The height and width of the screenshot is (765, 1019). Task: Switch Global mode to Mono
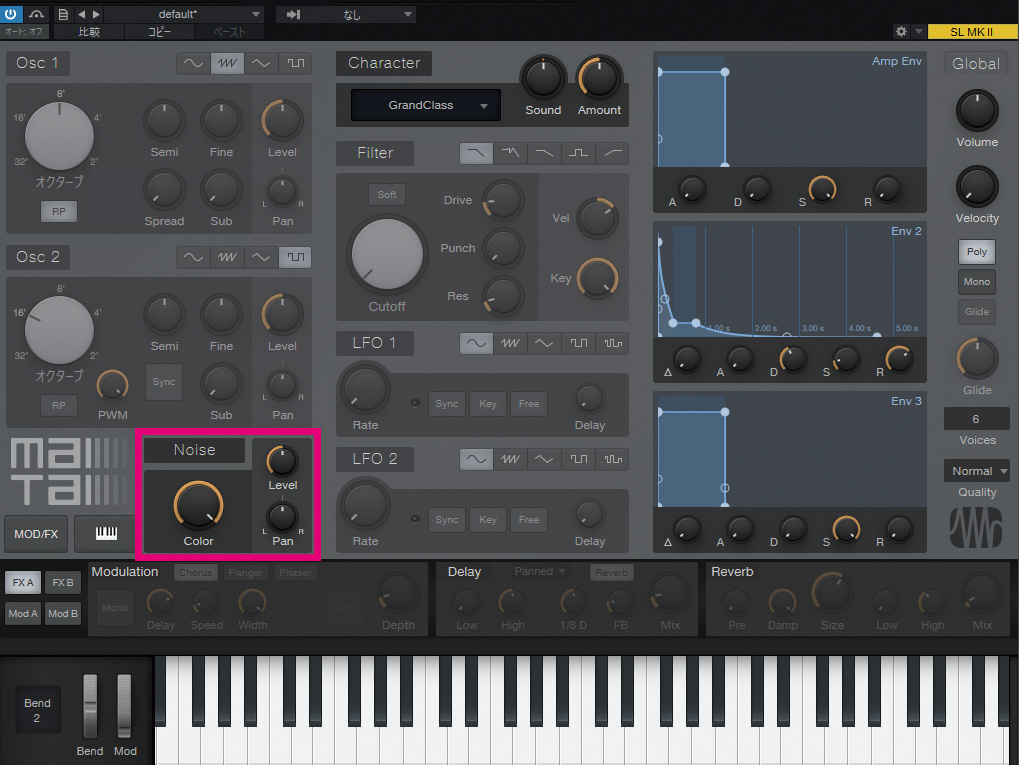tap(977, 281)
